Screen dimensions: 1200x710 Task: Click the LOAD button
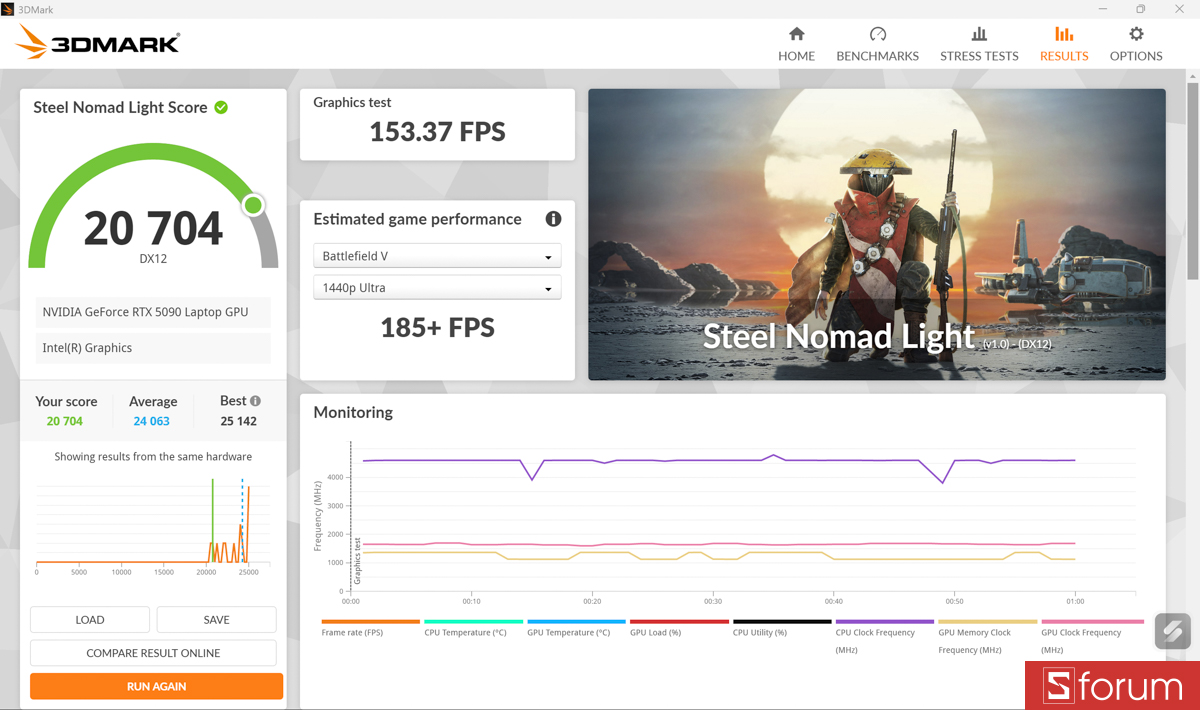[90, 620]
